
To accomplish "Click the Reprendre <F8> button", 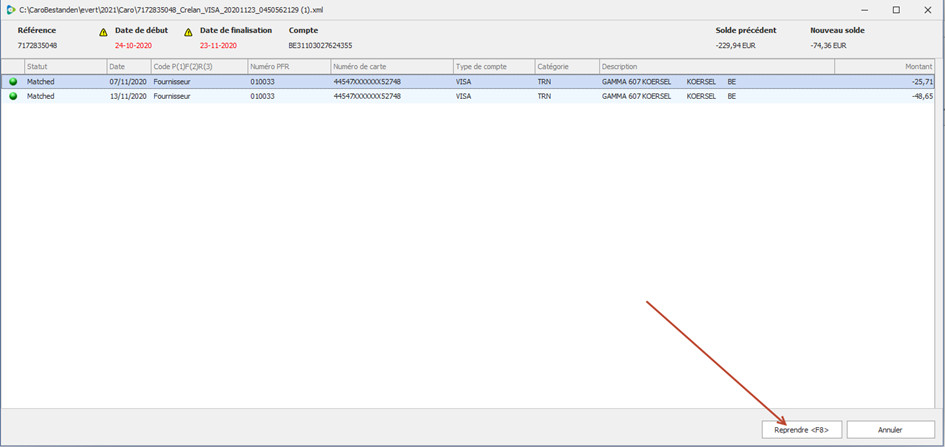I will coord(802,430).
